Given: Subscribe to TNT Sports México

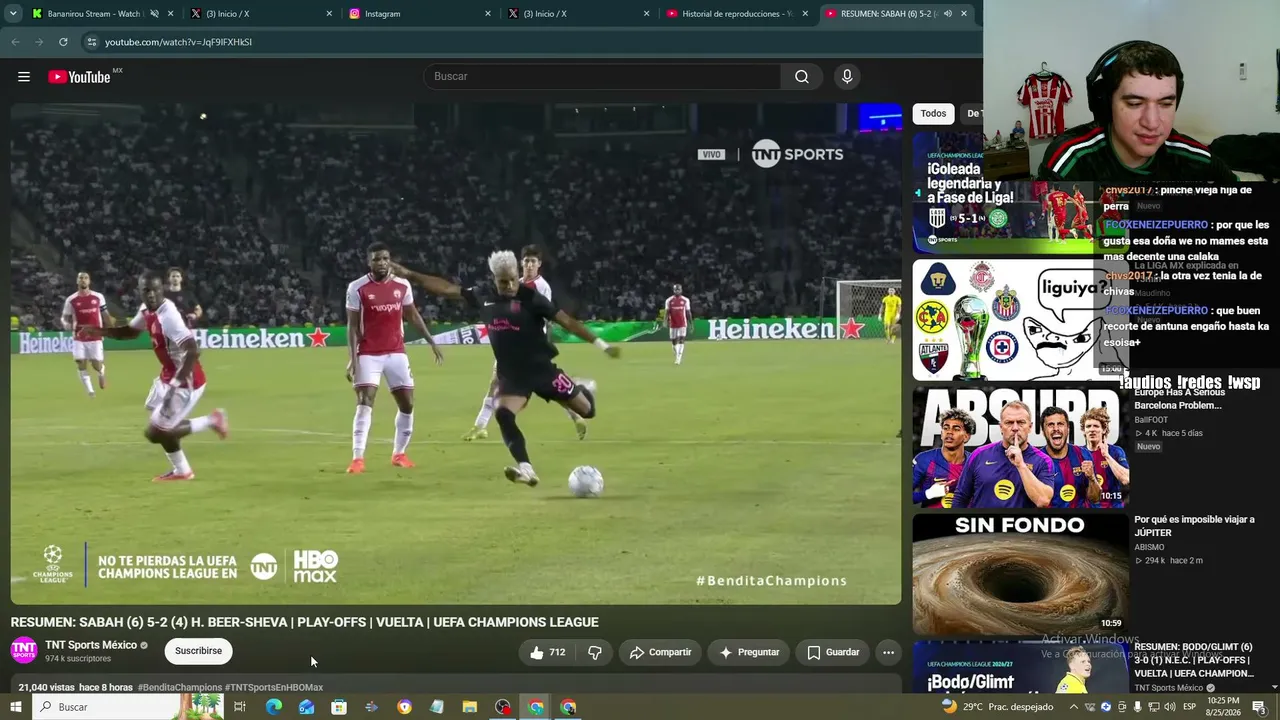Looking at the screenshot, I should click(198, 651).
